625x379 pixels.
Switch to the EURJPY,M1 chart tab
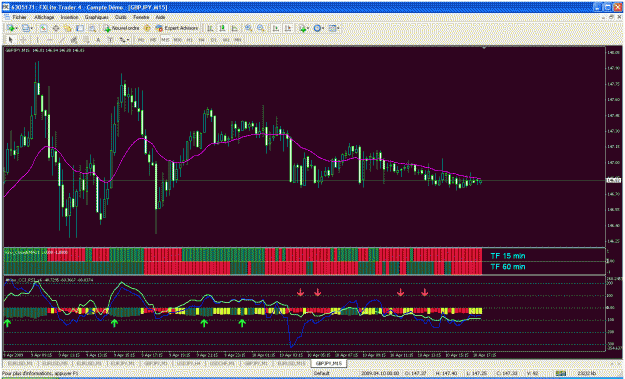point(122,363)
